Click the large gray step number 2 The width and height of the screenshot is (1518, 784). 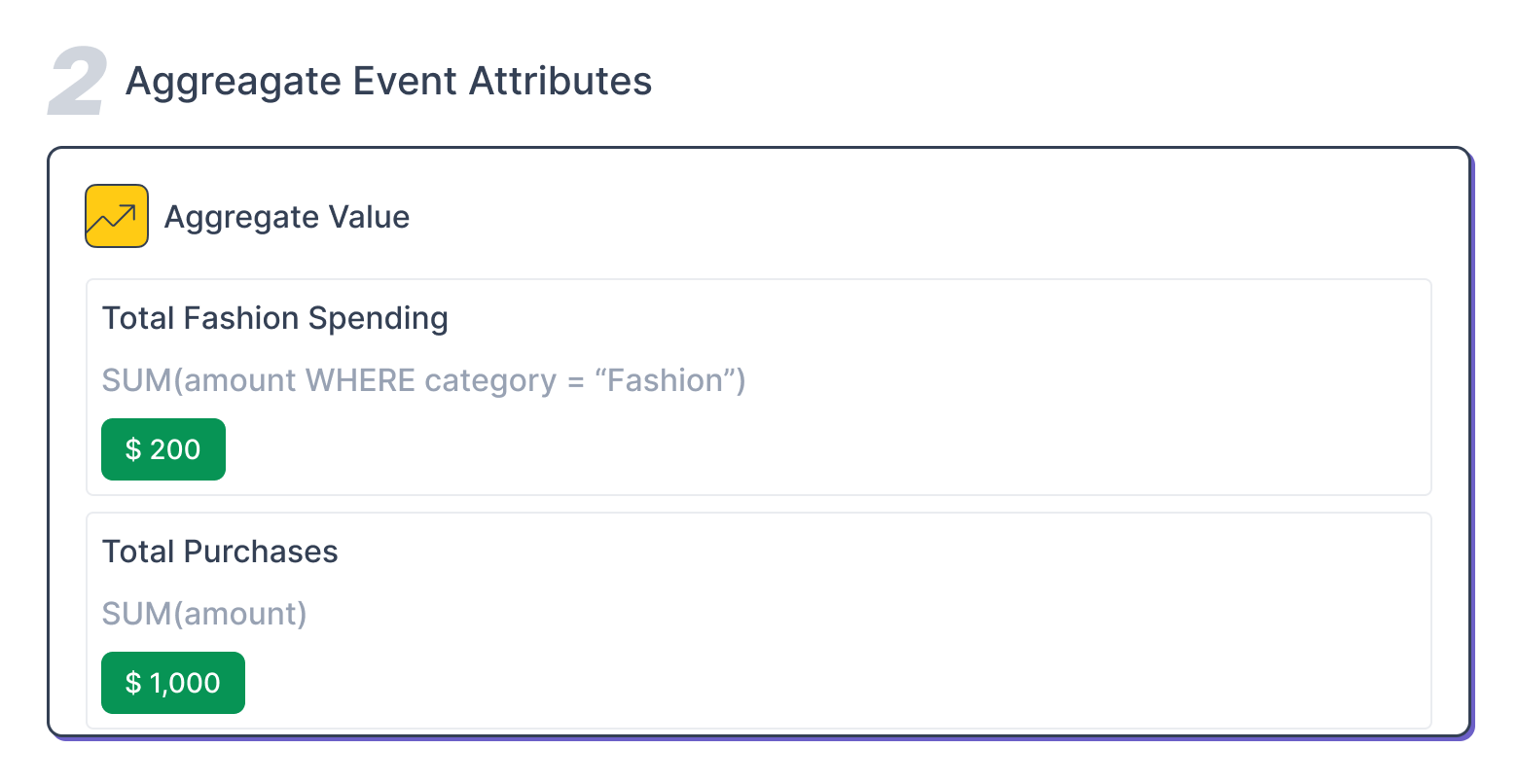[x=78, y=85]
